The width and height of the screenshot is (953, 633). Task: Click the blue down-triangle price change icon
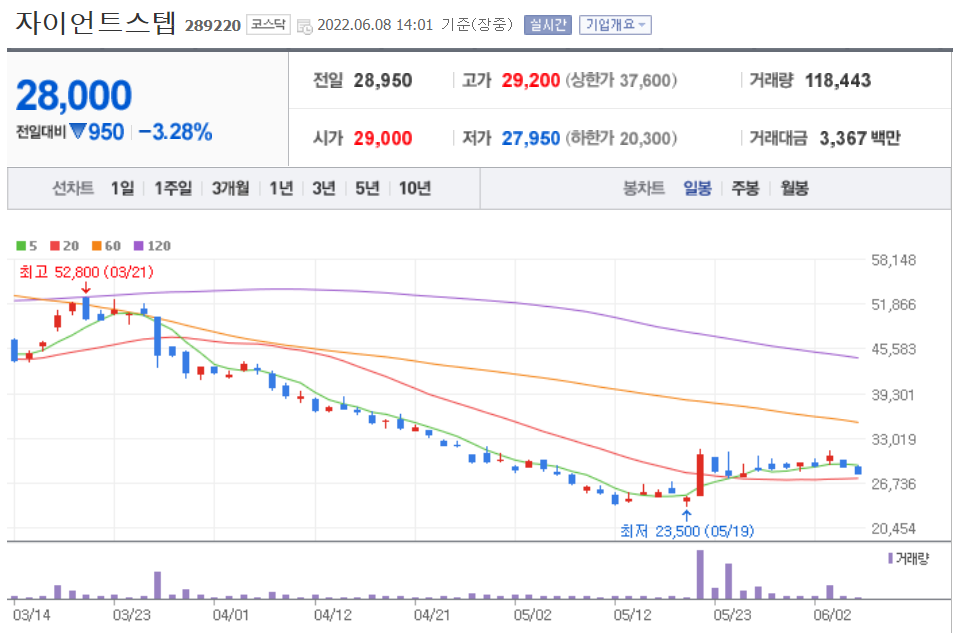[x=78, y=131]
